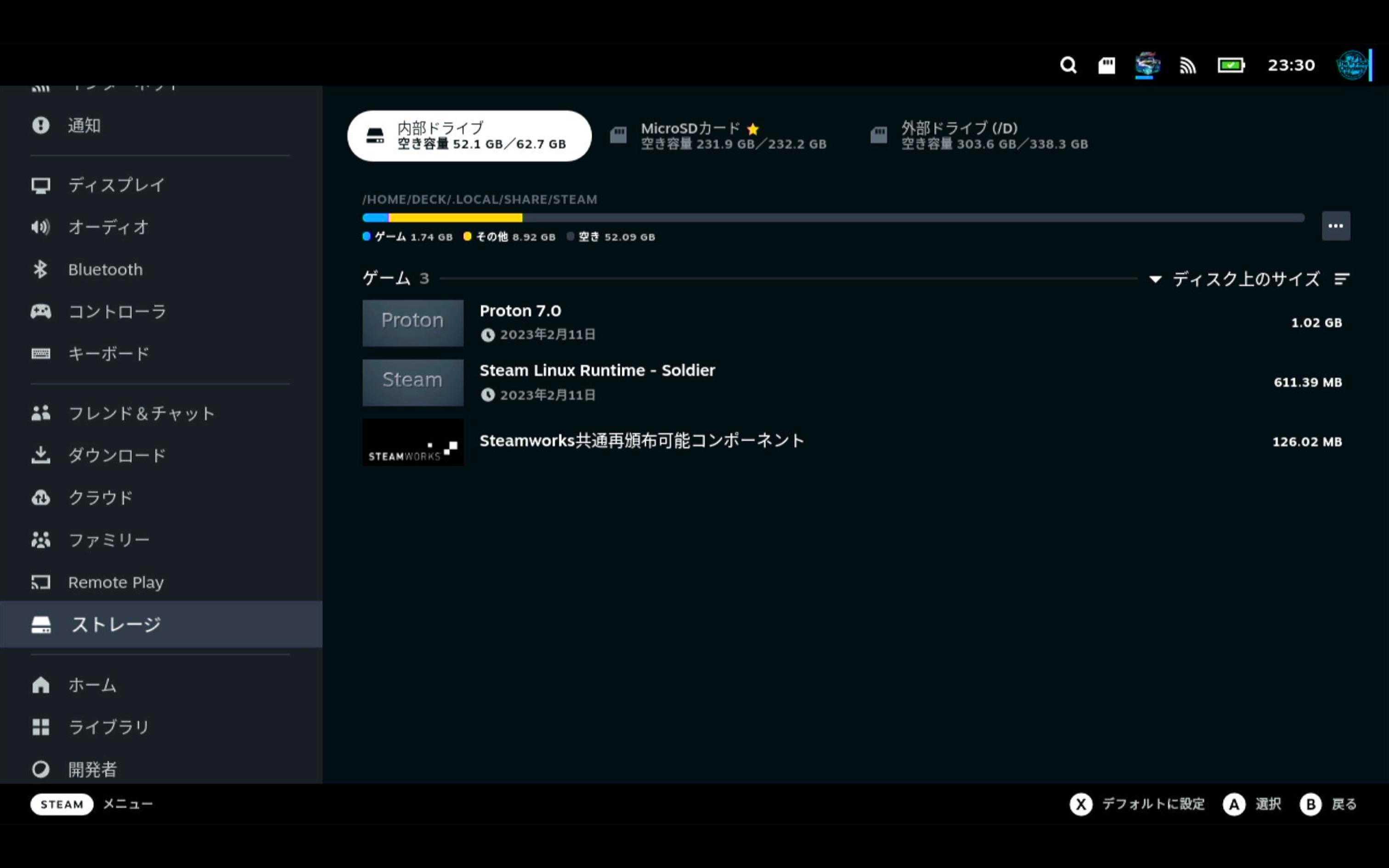
Task: Click the search magnifier icon
Action: [x=1067, y=65]
